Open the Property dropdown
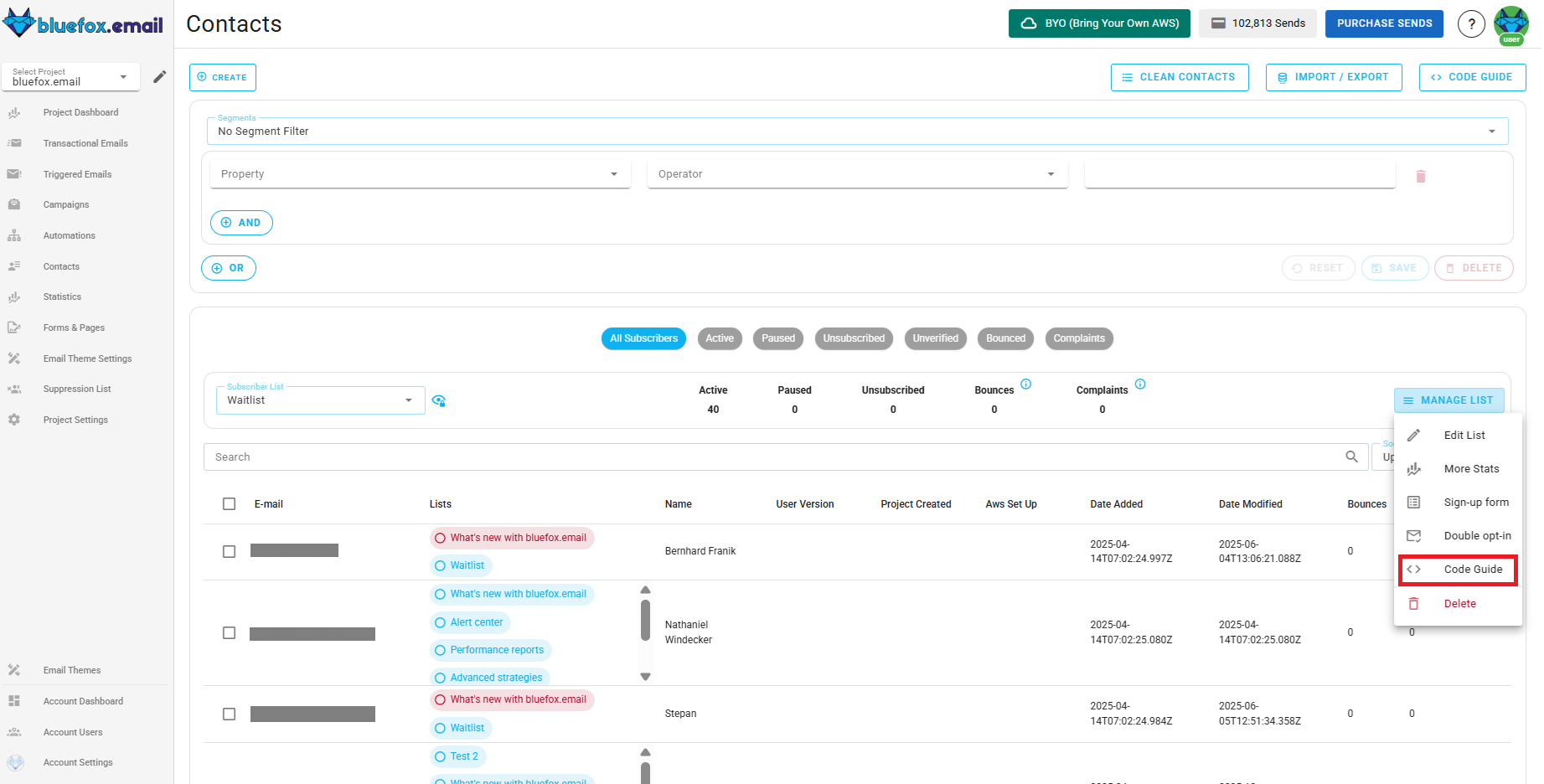The height and width of the screenshot is (784, 1544). (420, 174)
